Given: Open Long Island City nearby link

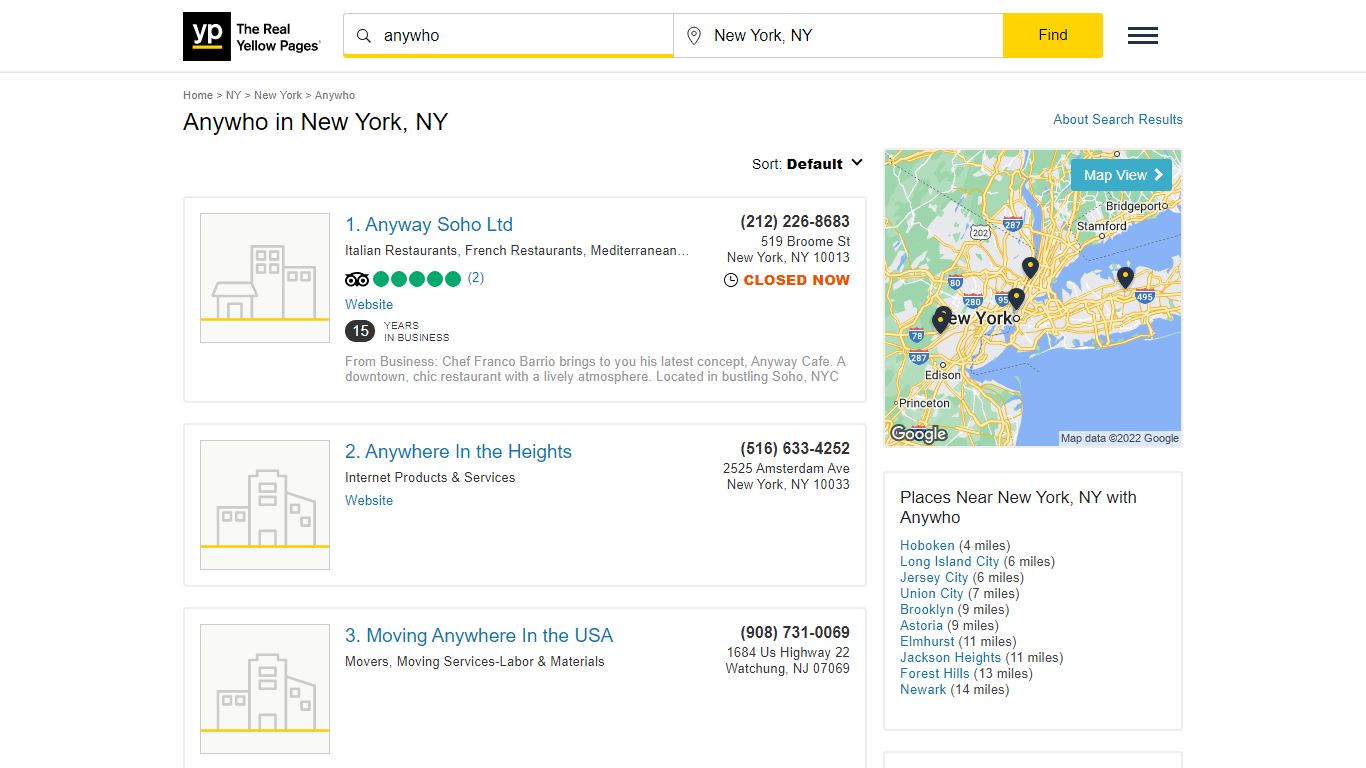Looking at the screenshot, I should coord(950,562).
